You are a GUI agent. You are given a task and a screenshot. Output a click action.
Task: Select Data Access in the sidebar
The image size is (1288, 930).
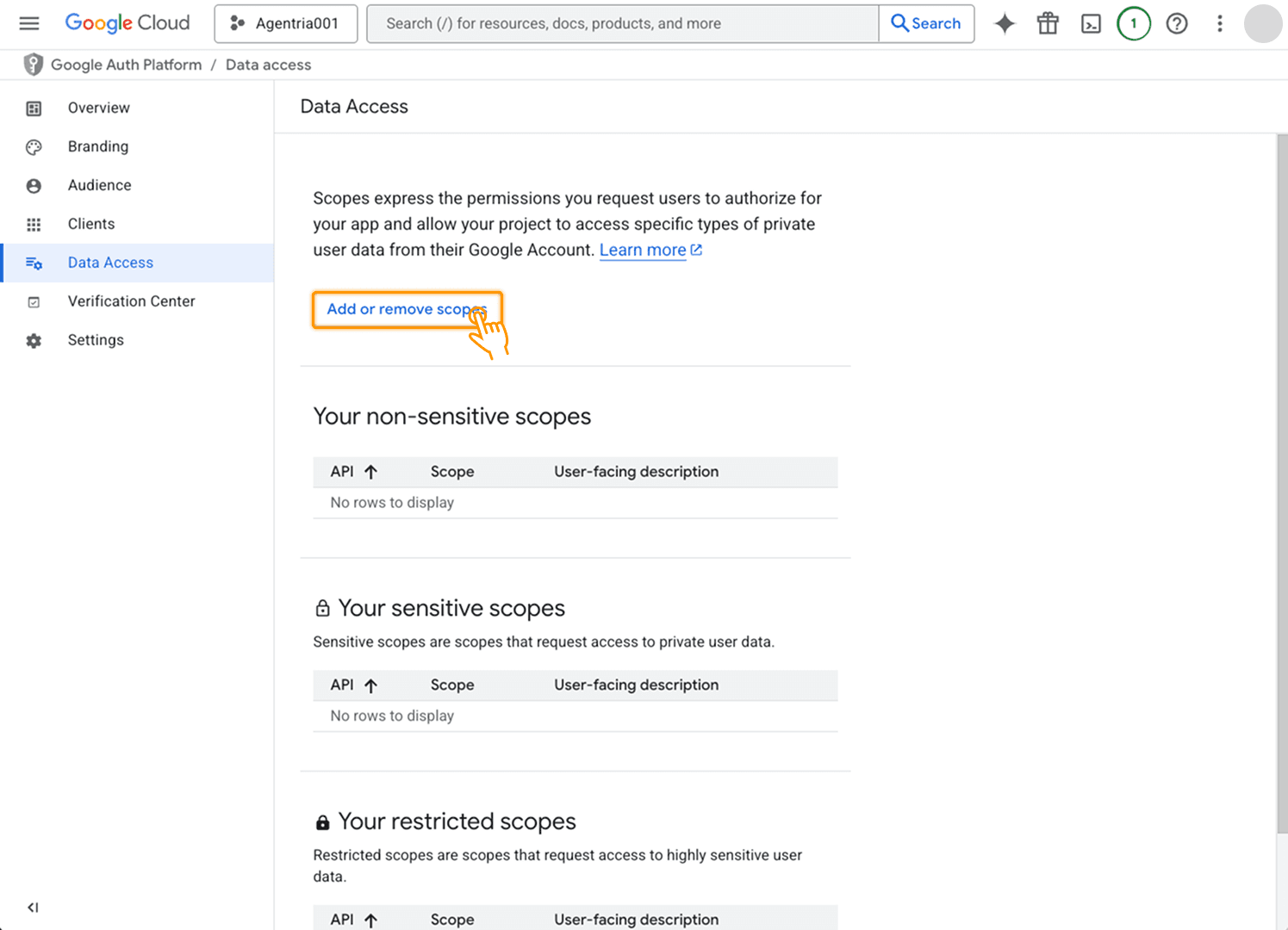137,263
